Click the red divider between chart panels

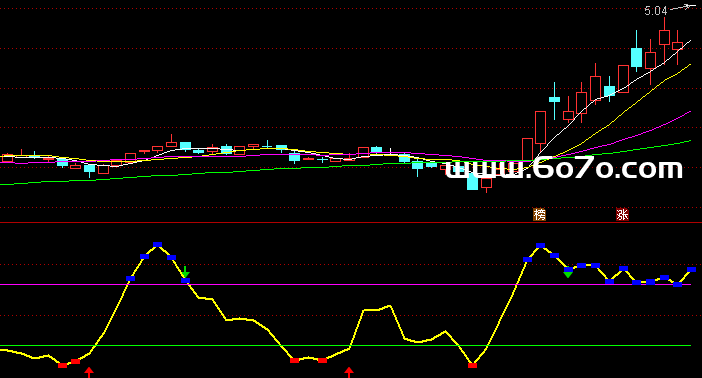(351, 222)
